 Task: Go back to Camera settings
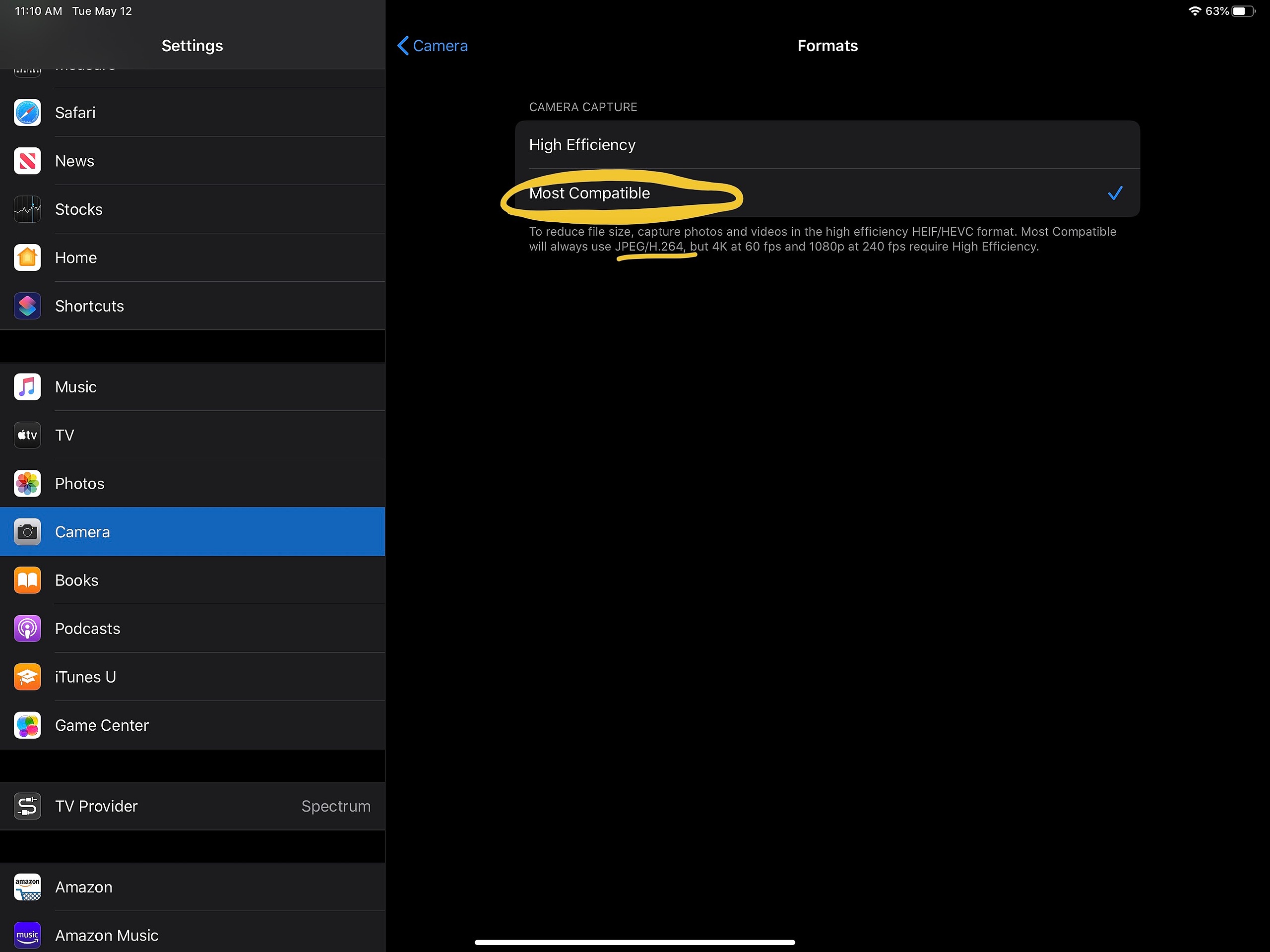click(x=432, y=46)
